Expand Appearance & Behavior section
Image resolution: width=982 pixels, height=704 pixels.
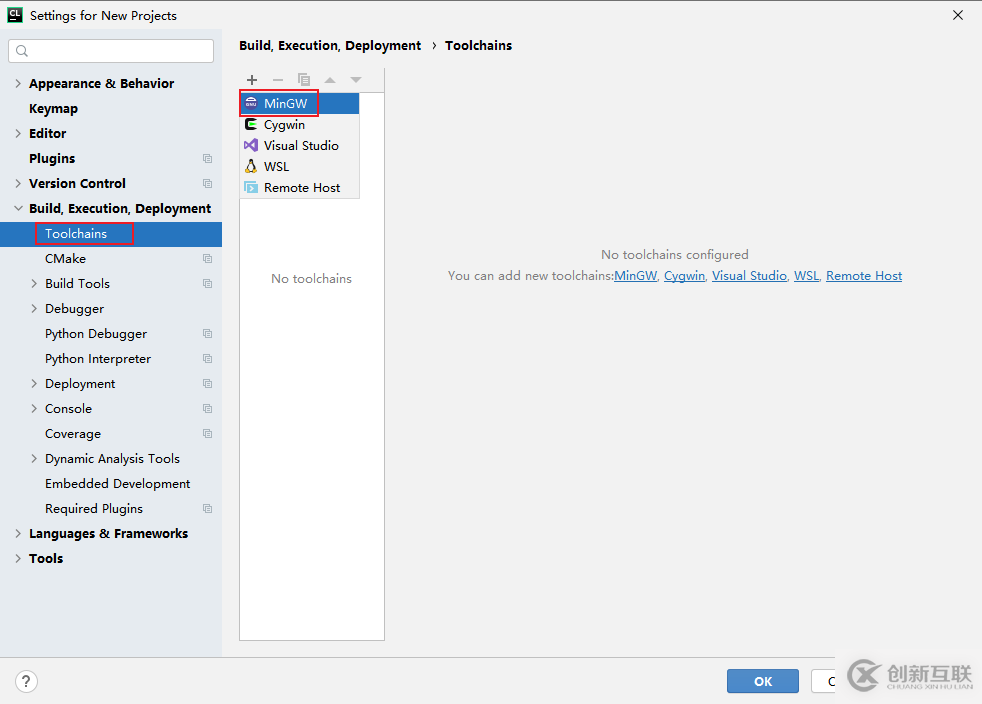[18, 83]
